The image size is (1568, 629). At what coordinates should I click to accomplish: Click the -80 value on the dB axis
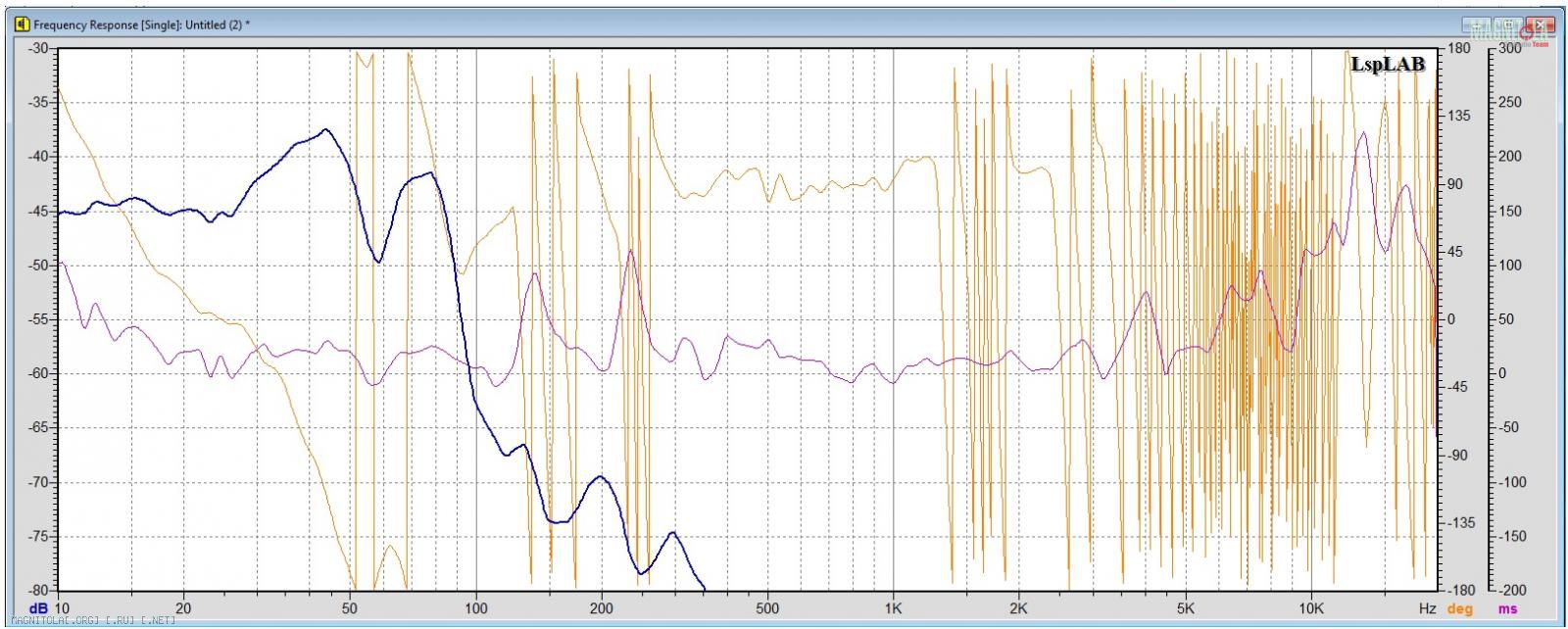[37, 591]
